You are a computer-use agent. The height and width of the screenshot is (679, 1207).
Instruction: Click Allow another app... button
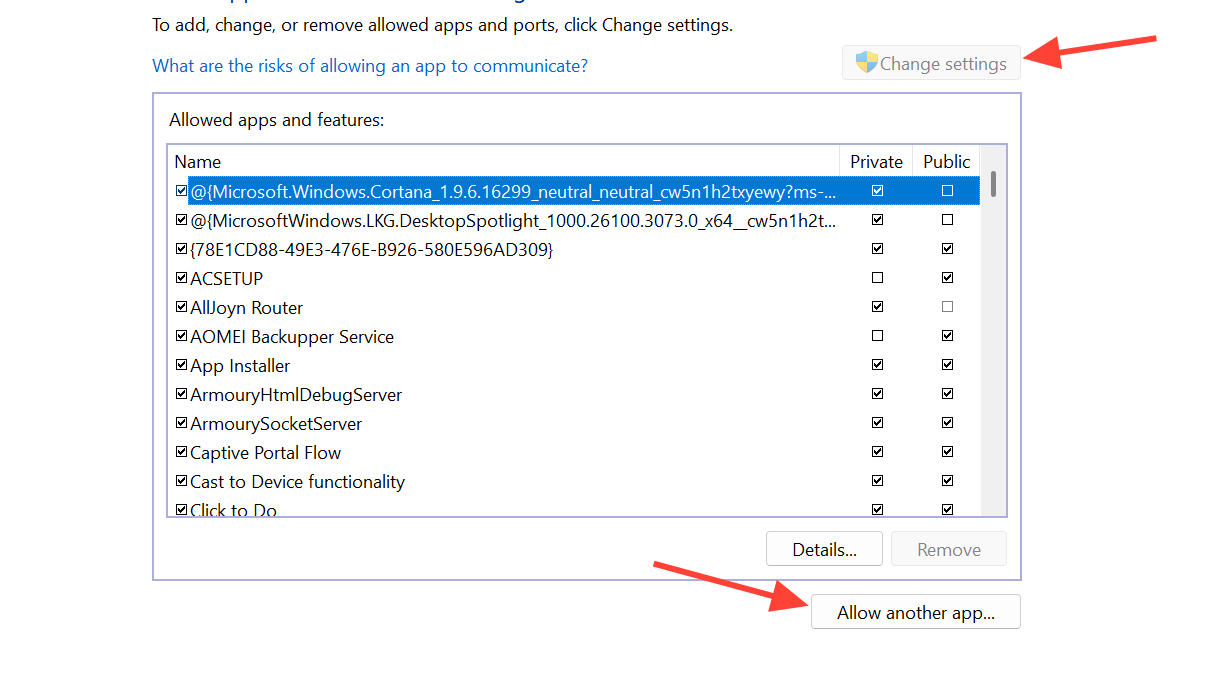(915, 612)
